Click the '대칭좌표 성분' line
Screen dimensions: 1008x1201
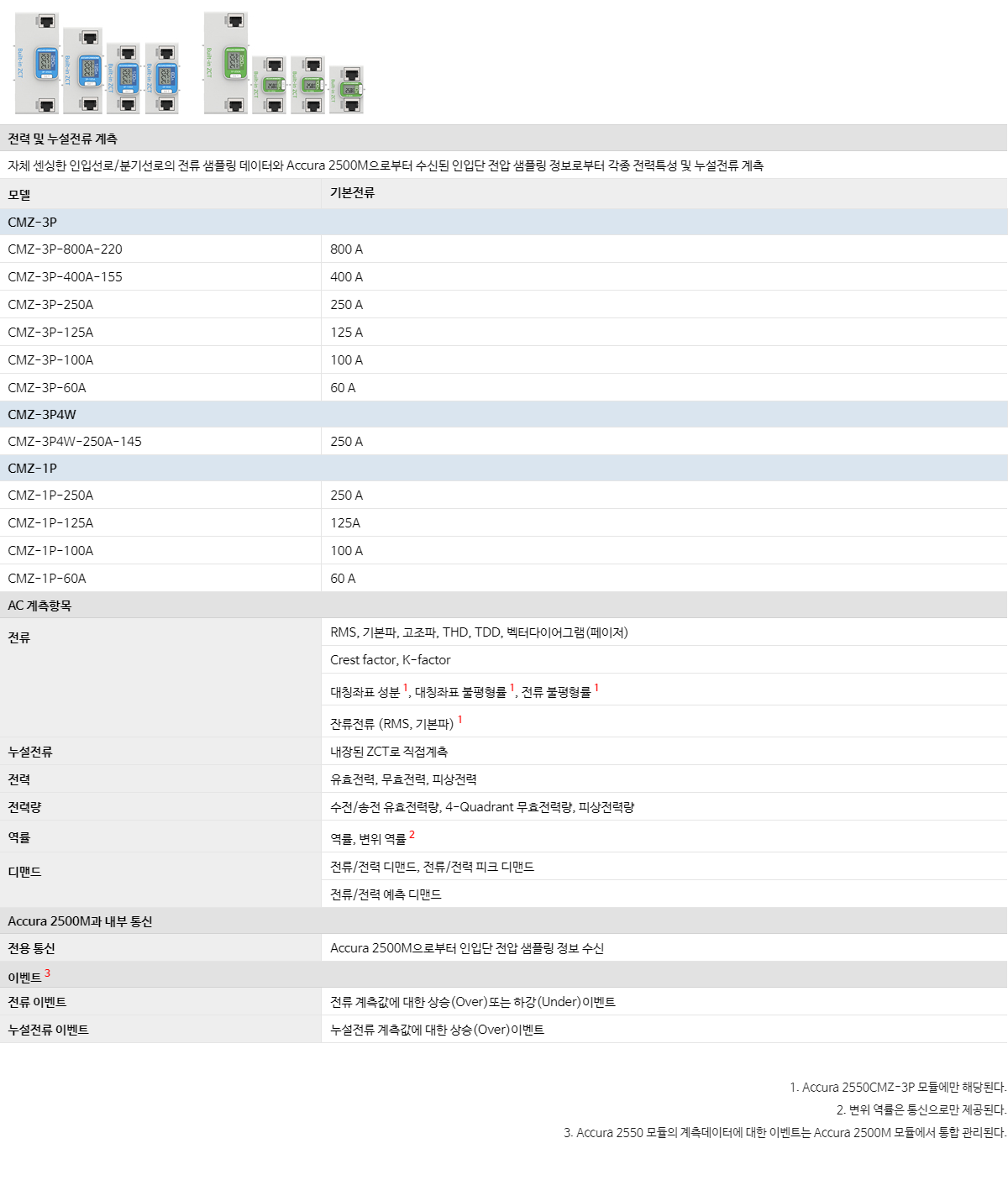(x=465, y=691)
